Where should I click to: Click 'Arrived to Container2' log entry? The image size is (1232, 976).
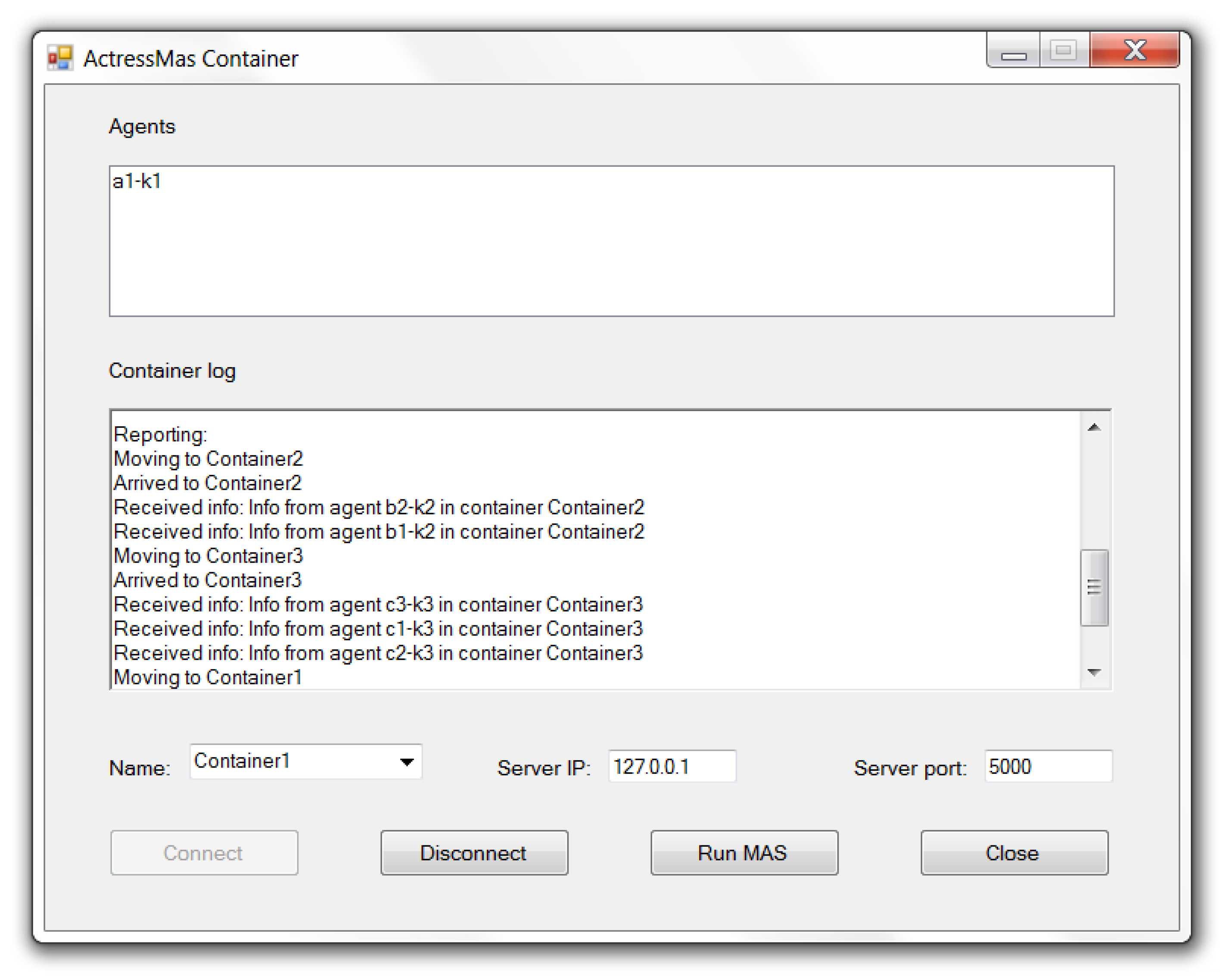click(207, 483)
